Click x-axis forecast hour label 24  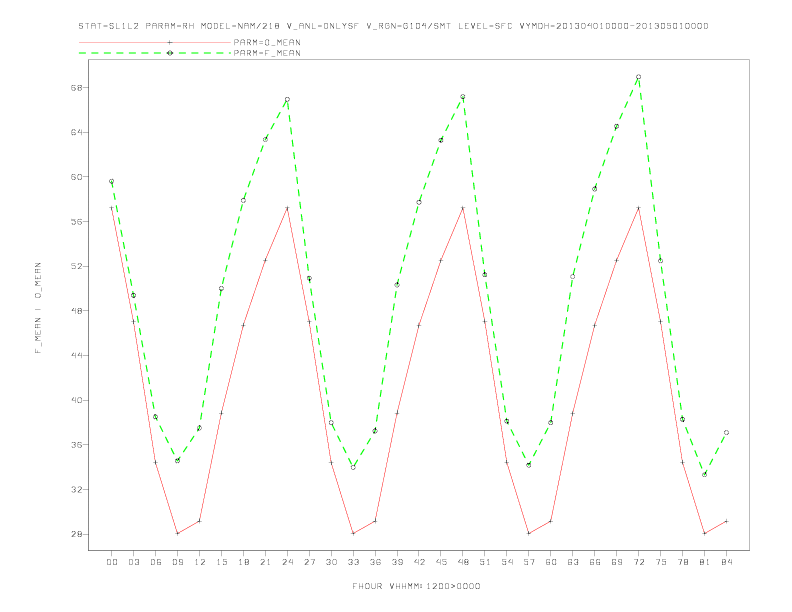287,562
